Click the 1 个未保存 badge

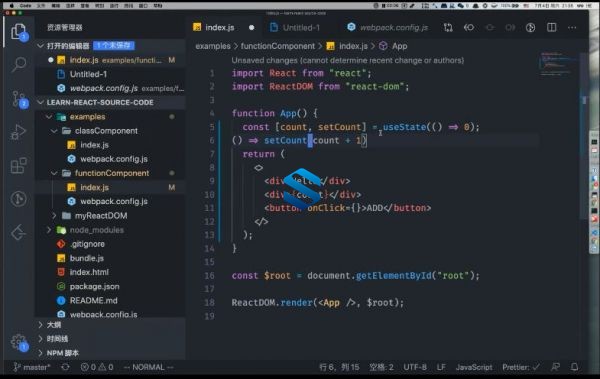pos(114,46)
